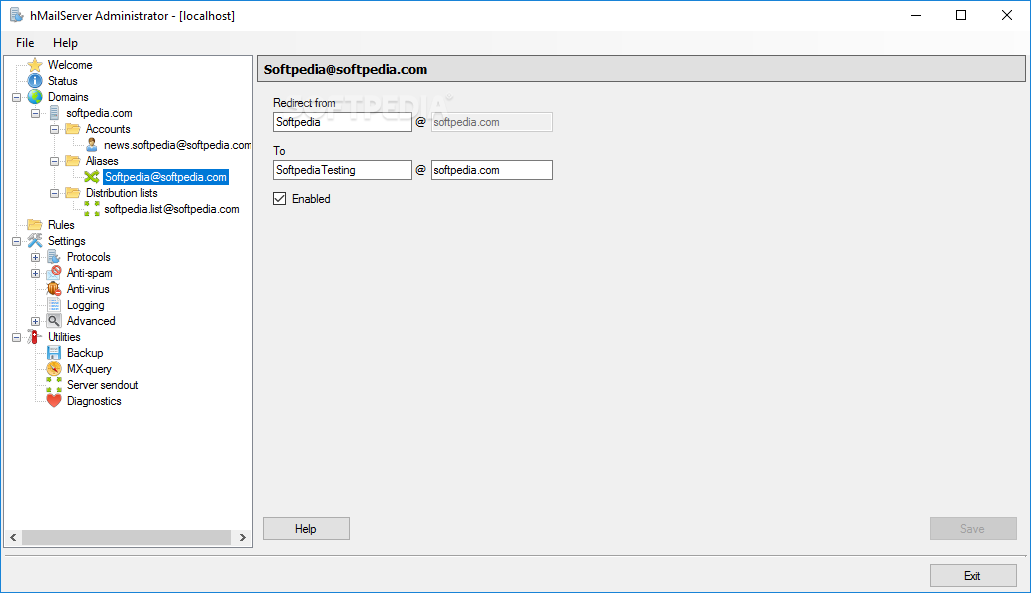The image size is (1031, 593).
Task: Collapse the Accounts folder node
Action: (x=55, y=130)
